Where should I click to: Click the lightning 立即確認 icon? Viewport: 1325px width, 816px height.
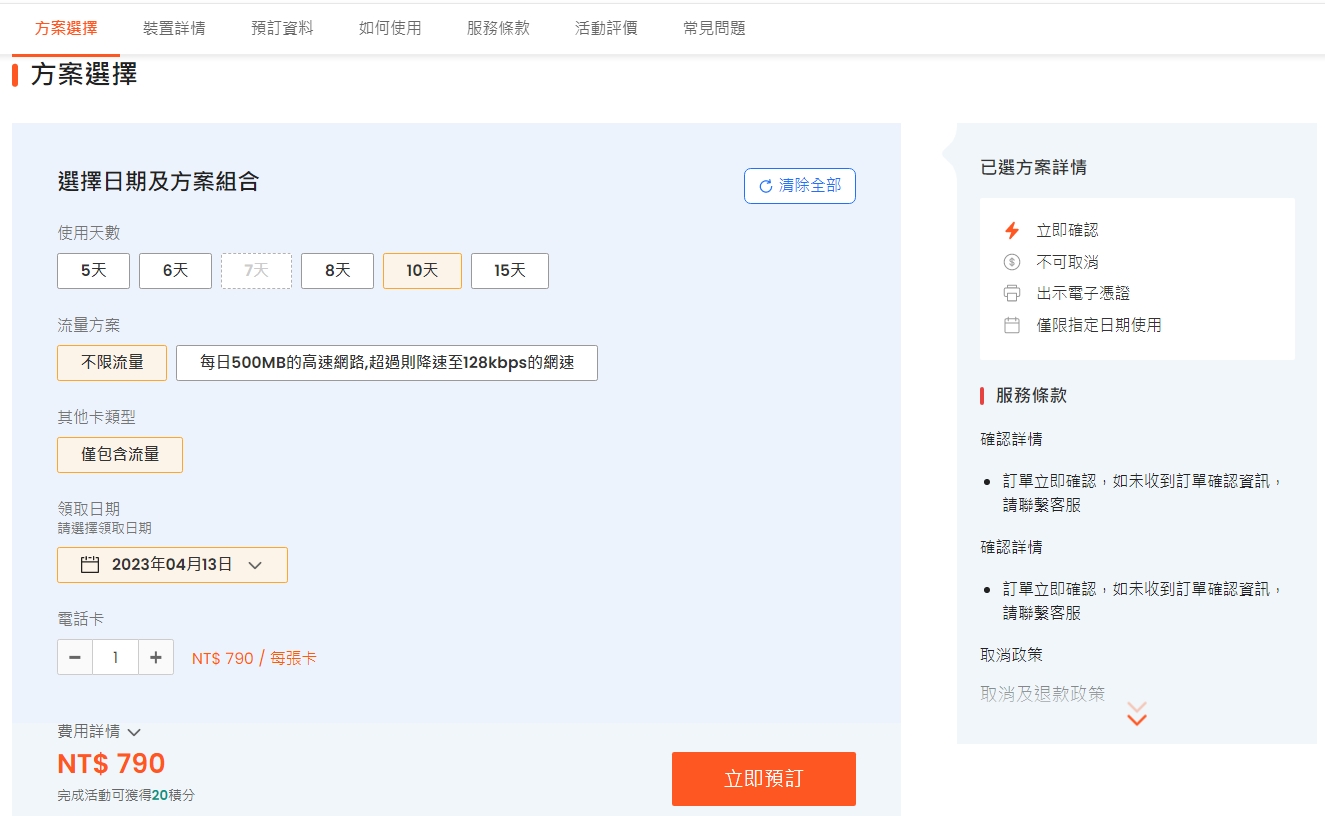pyautogui.click(x=1012, y=230)
